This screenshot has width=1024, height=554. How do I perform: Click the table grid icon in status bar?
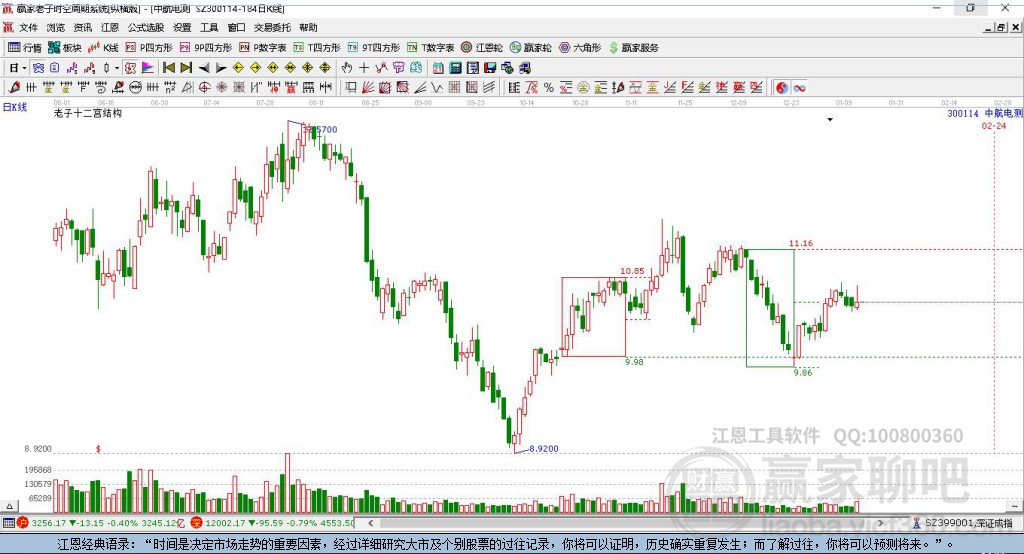pos(8,523)
